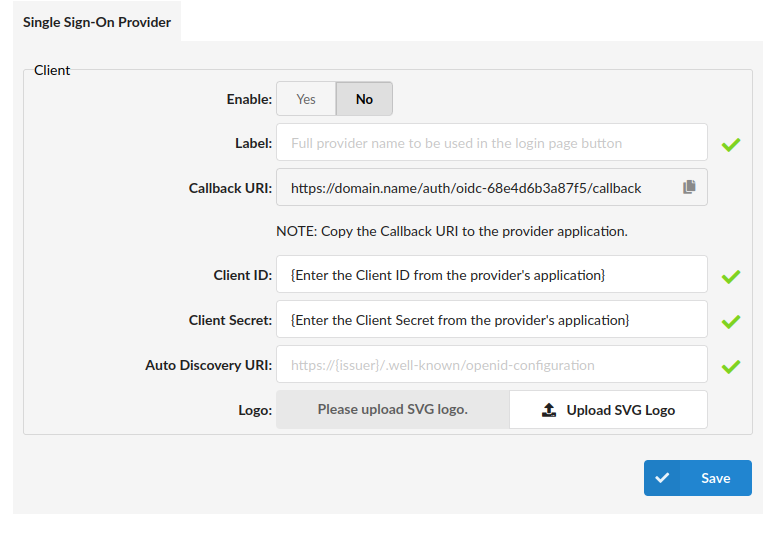Click the Label input field
778x535 pixels.
491,143
